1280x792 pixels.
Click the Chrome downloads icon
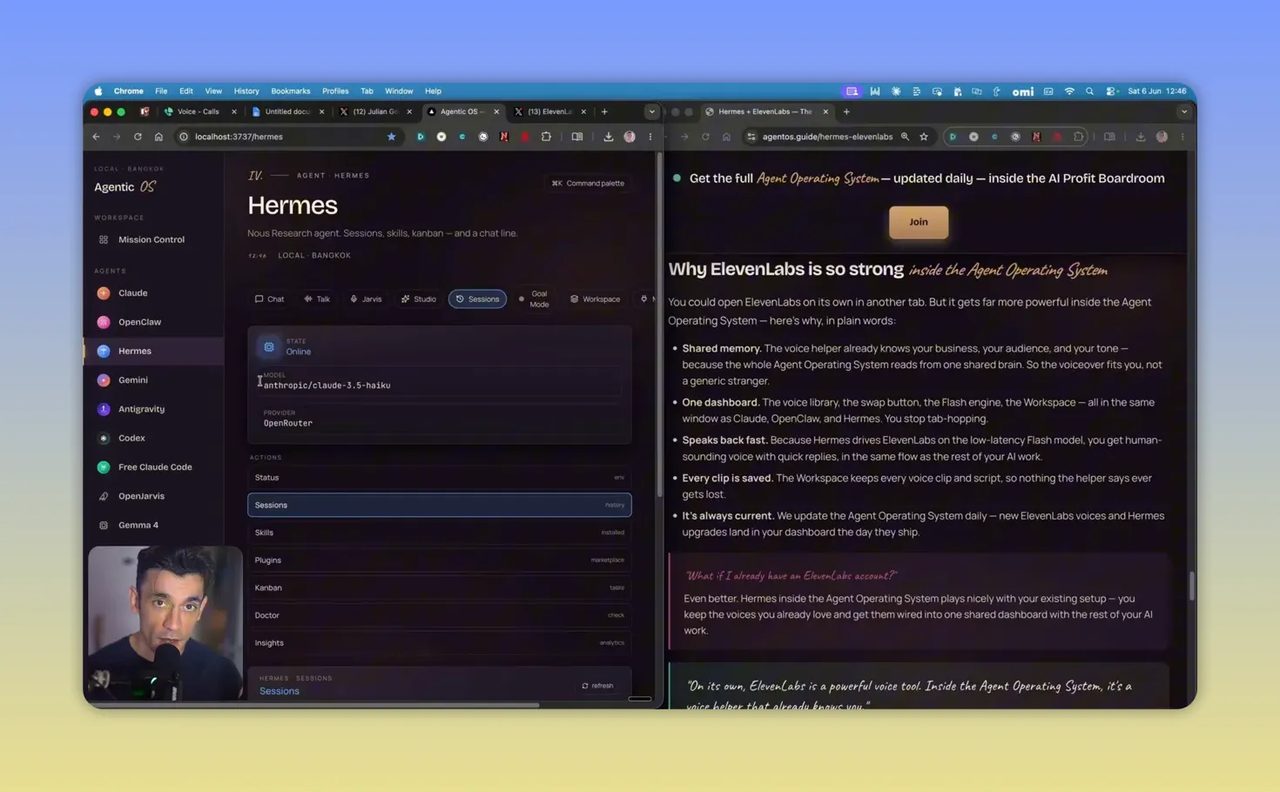click(x=608, y=137)
